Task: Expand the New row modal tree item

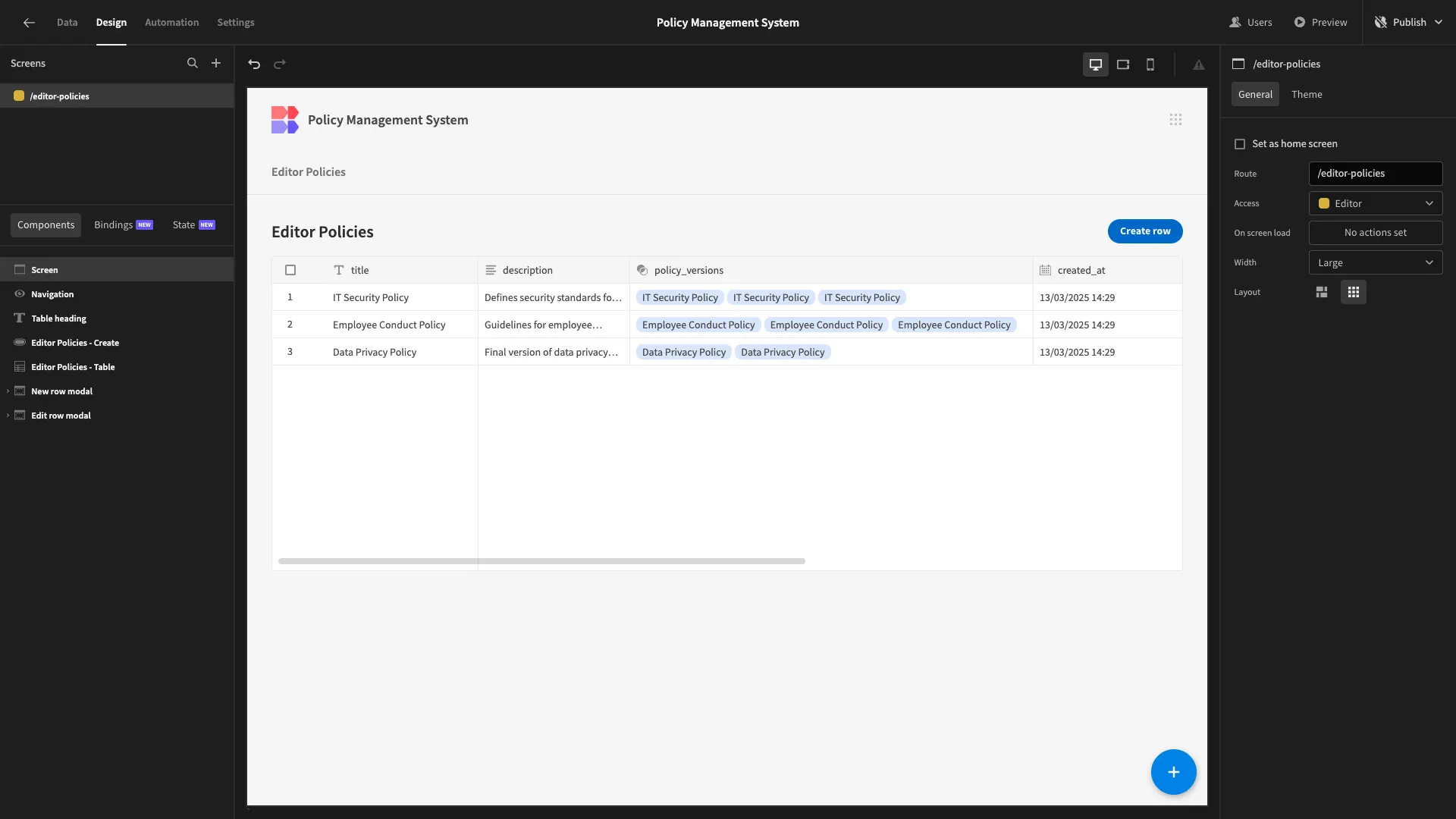Action: pyautogui.click(x=8, y=391)
